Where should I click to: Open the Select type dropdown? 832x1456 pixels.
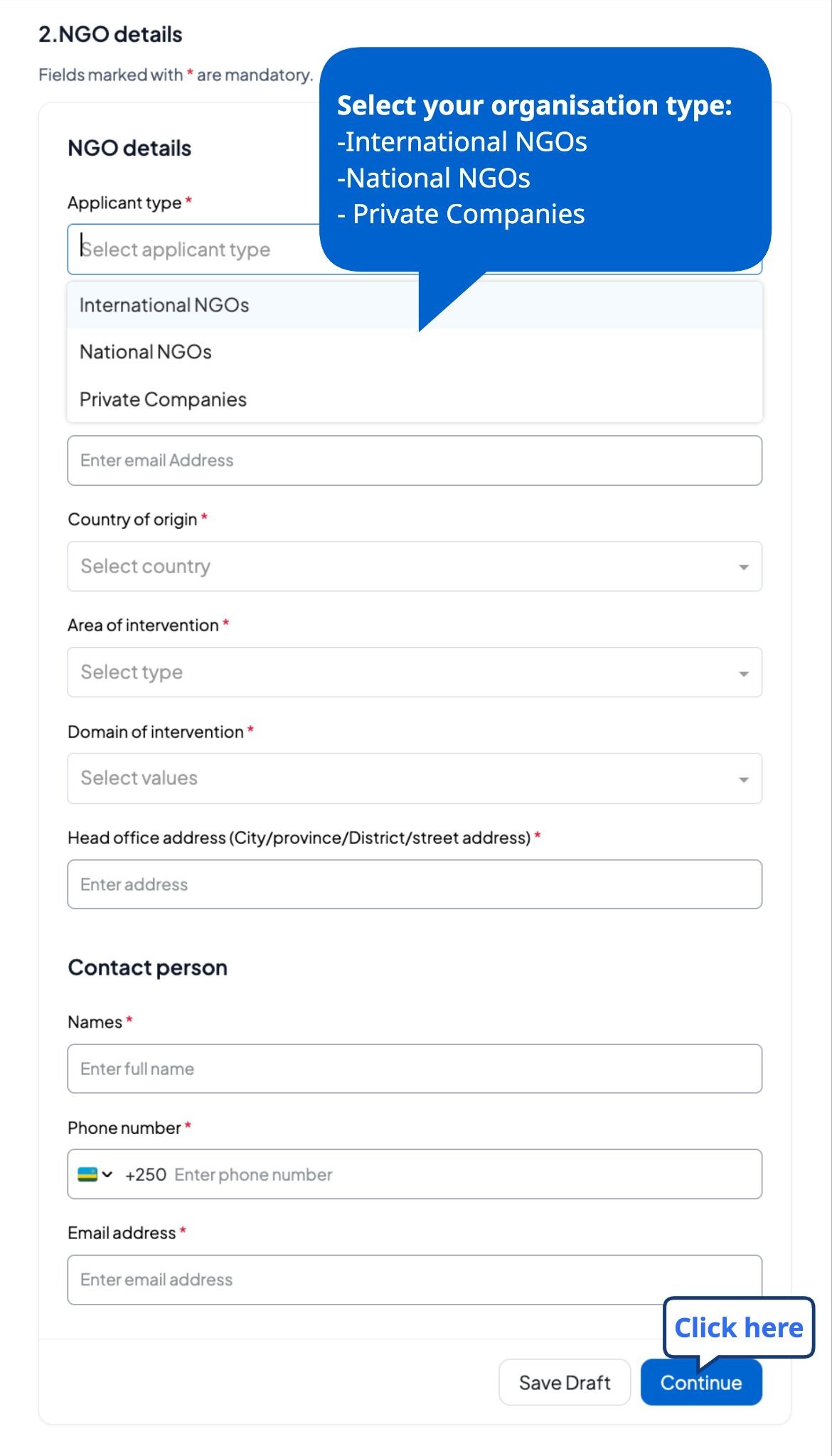coord(415,673)
